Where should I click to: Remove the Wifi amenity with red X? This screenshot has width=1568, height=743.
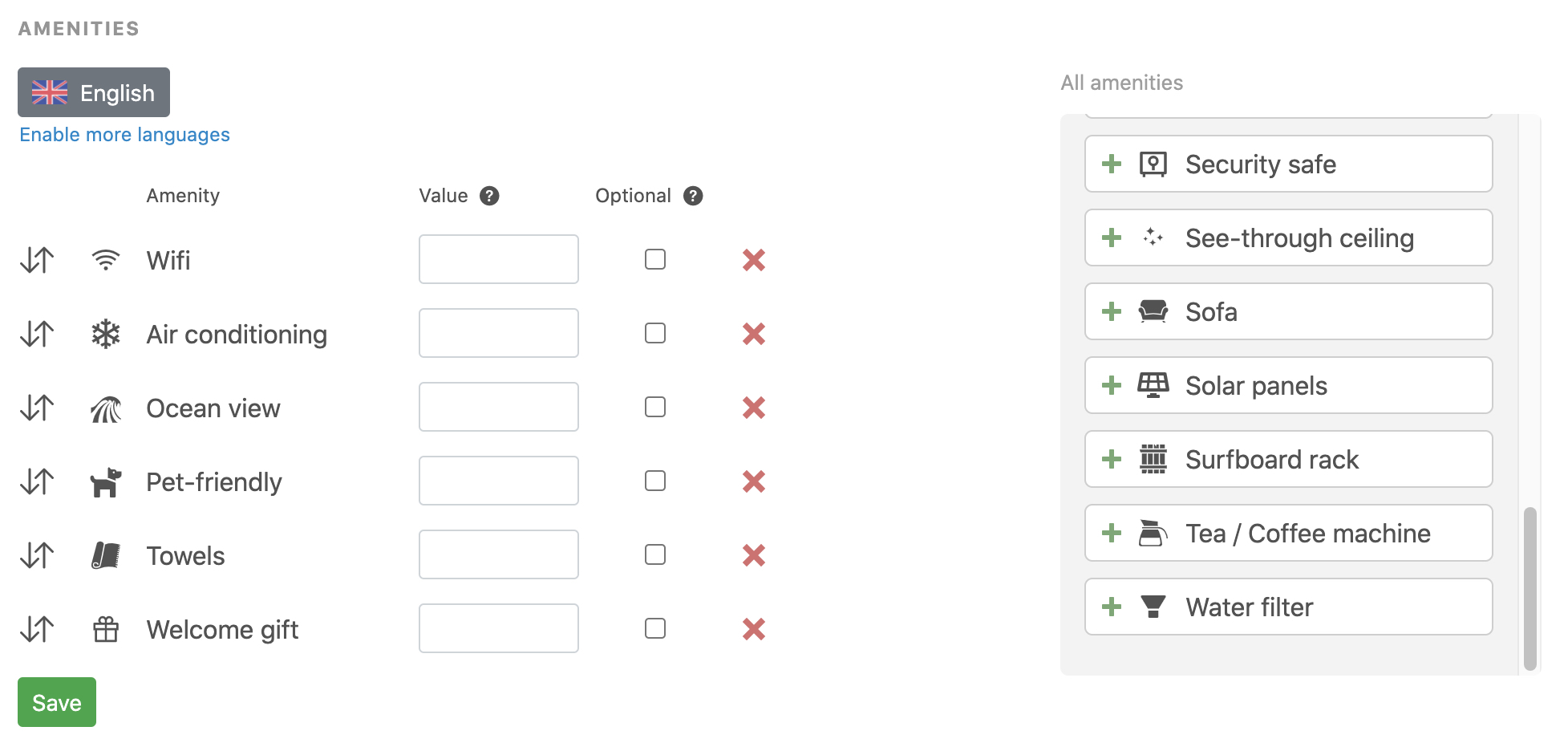click(753, 260)
